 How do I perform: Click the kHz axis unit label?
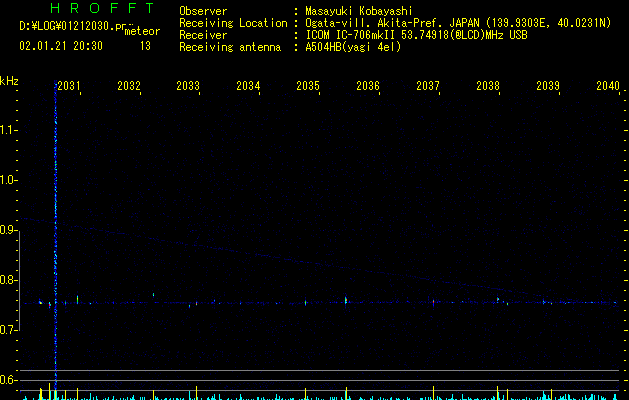[9, 81]
